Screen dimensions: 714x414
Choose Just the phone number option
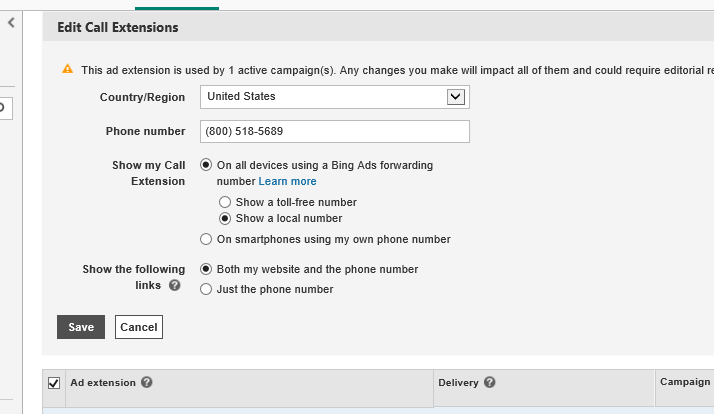(x=207, y=289)
